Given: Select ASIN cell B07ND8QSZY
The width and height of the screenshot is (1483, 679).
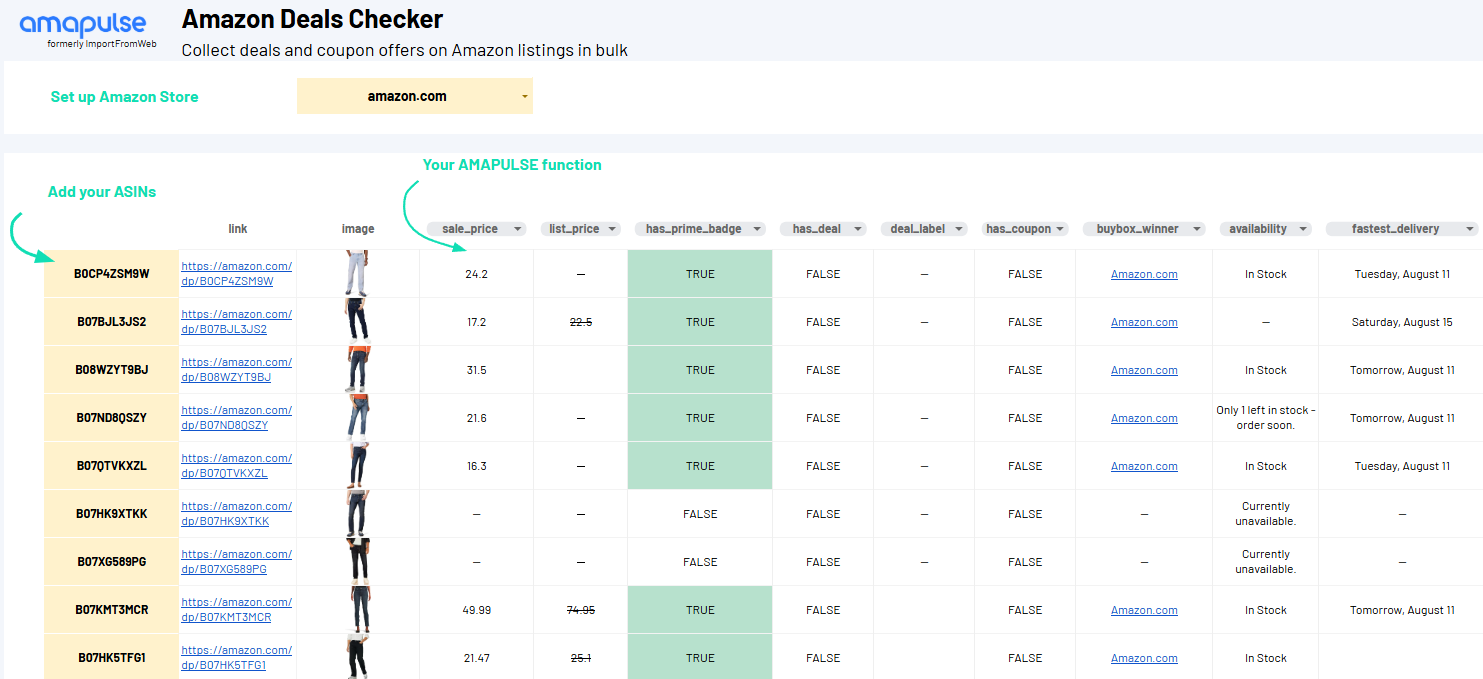Looking at the screenshot, I should (x=112, y=418).
